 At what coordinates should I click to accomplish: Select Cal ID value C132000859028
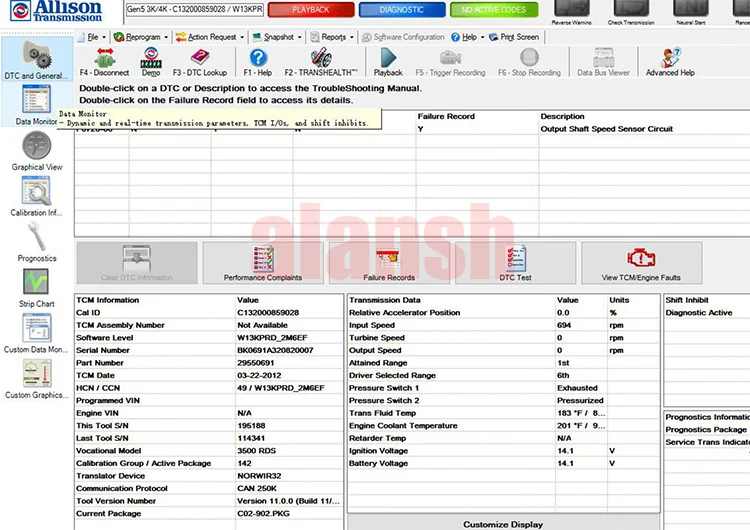tap(268, 312)
